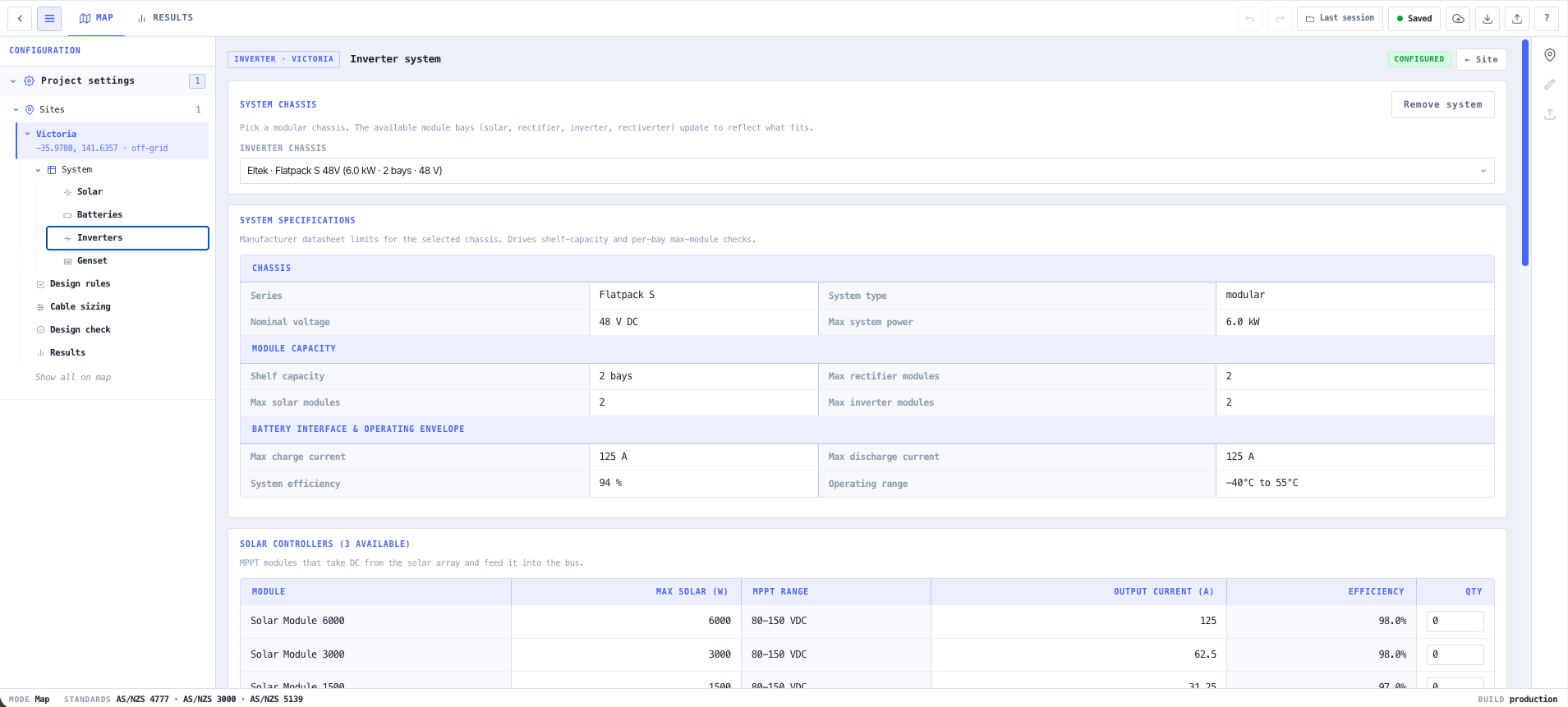This screenshot has height=707, width=1568.
Task: Go back using the ← Site button
Action: 1482,59
